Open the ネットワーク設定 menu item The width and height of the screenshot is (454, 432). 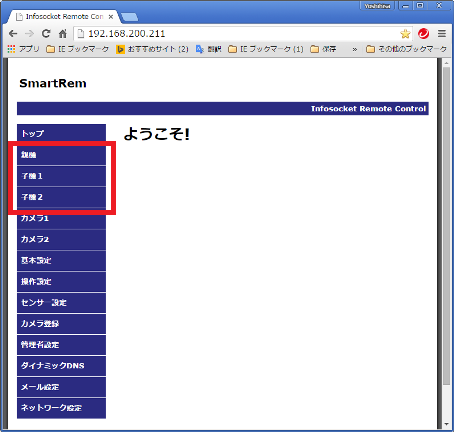[x=61, y=408]
